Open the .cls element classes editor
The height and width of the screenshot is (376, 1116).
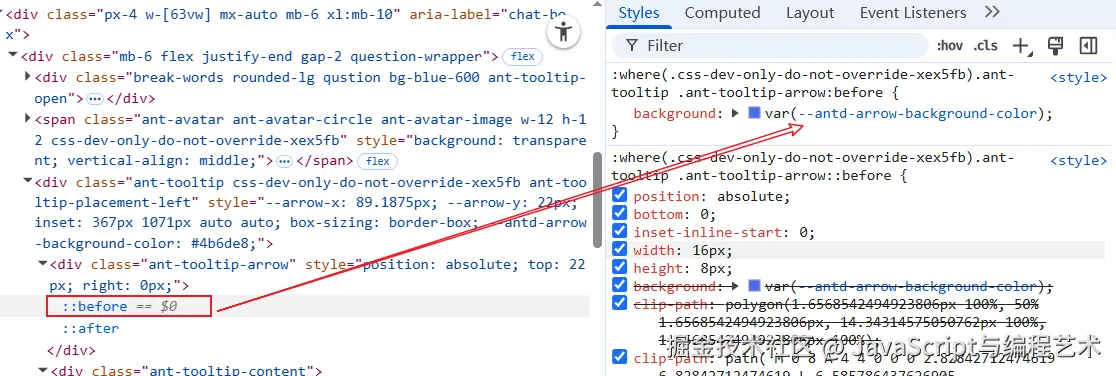pos(986,46)
